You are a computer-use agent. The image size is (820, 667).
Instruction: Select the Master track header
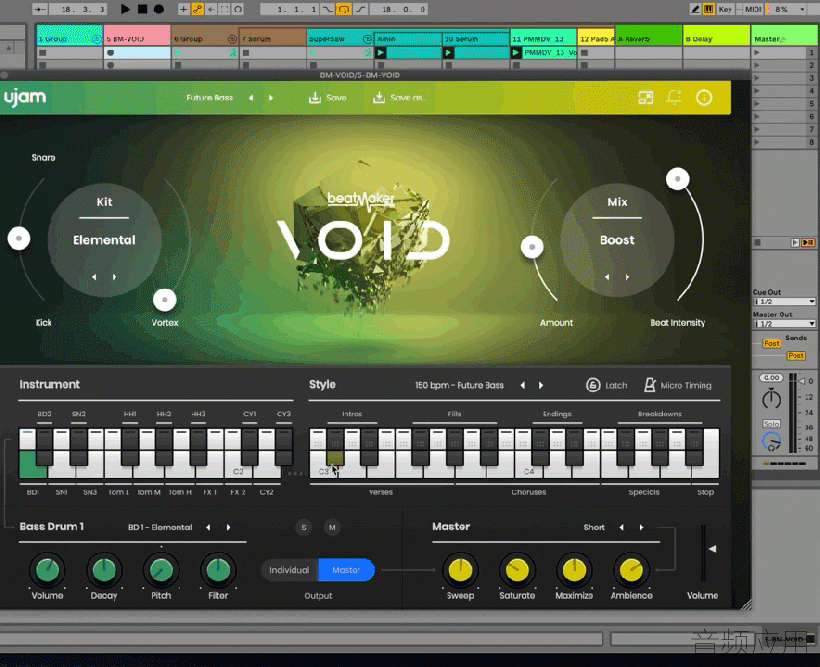(x=784, y=38)
